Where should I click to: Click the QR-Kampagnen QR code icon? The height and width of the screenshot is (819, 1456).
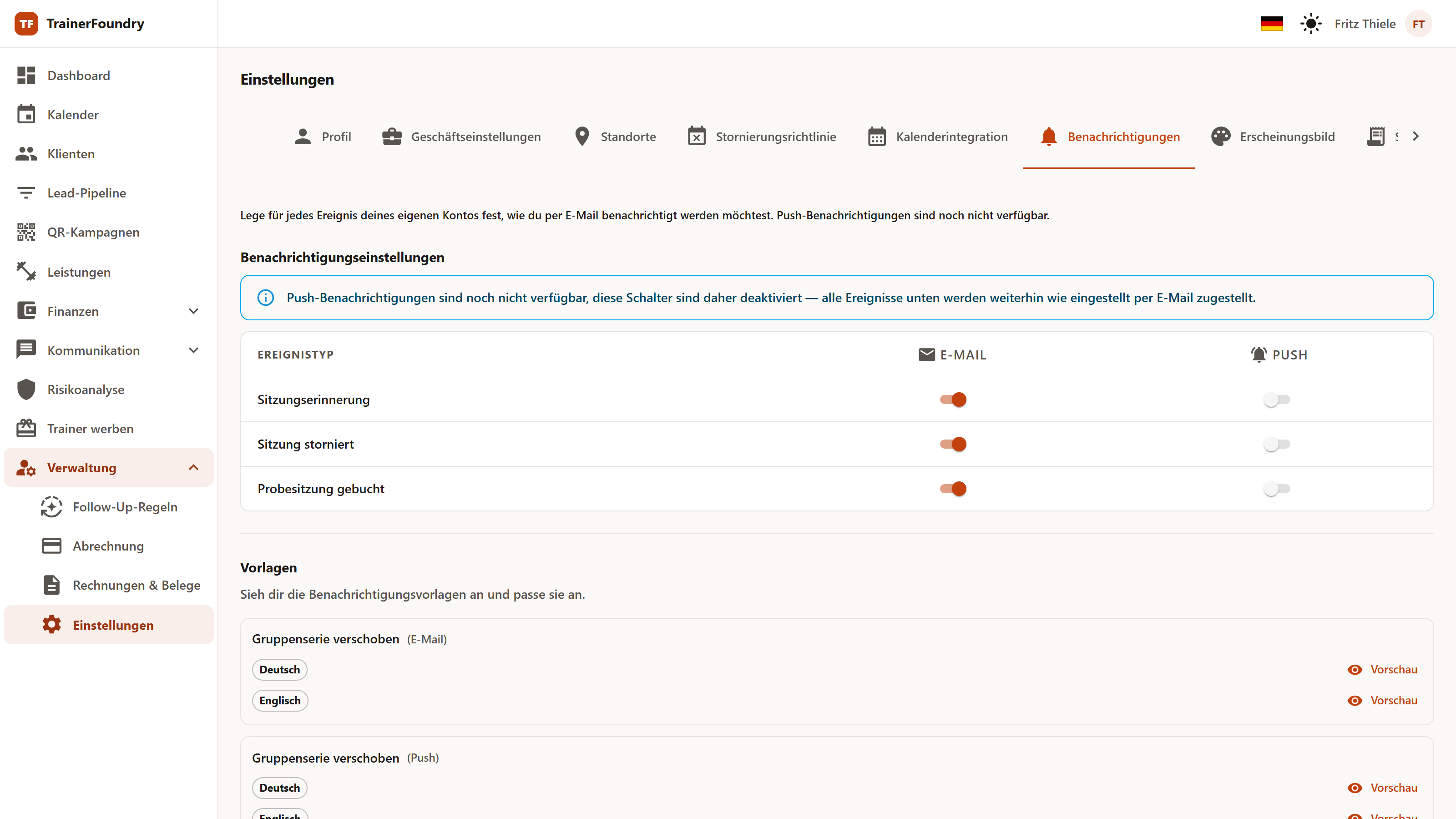pos(26,232)
